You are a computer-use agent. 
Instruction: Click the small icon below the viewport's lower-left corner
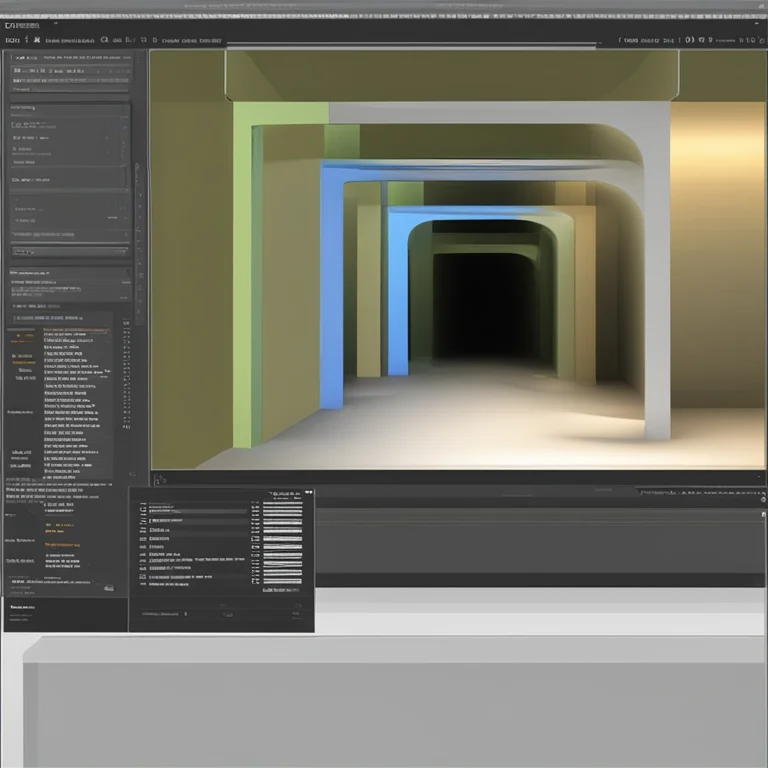pos(160,480)
